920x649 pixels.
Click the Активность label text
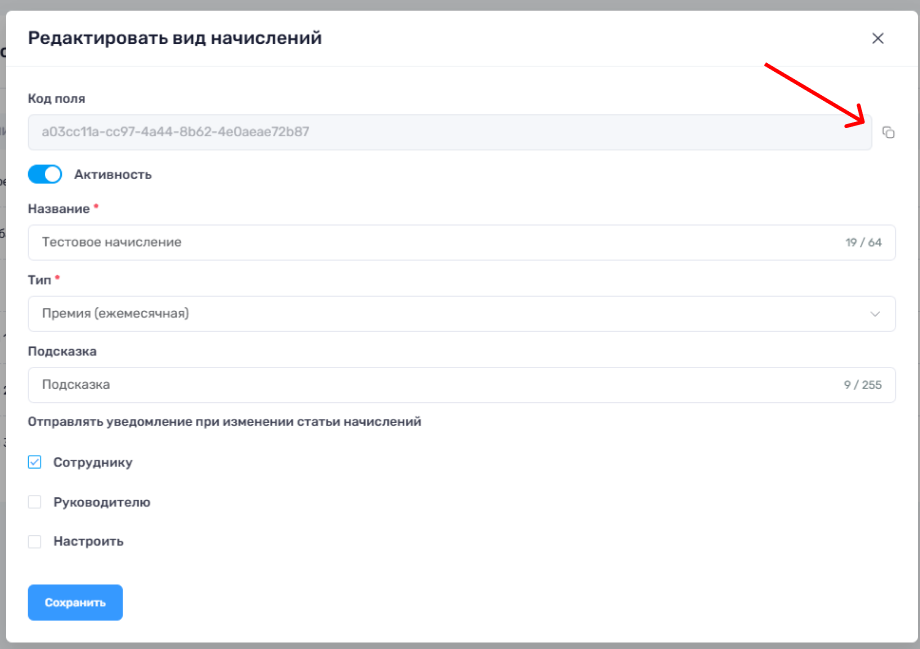coord(113,174)
